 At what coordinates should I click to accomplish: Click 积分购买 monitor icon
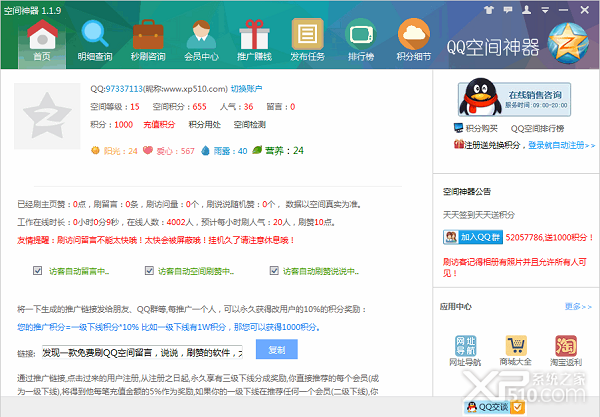pyautogui.click(x=458, y=128)
